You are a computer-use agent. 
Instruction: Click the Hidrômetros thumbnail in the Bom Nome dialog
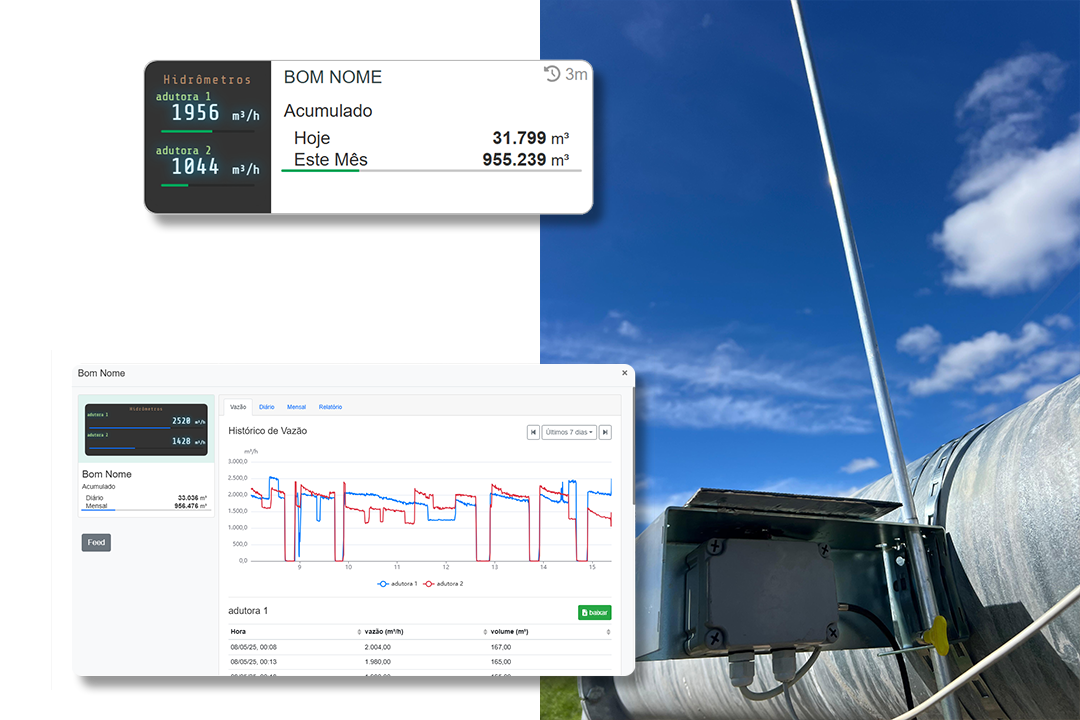(x=146, y=429)
